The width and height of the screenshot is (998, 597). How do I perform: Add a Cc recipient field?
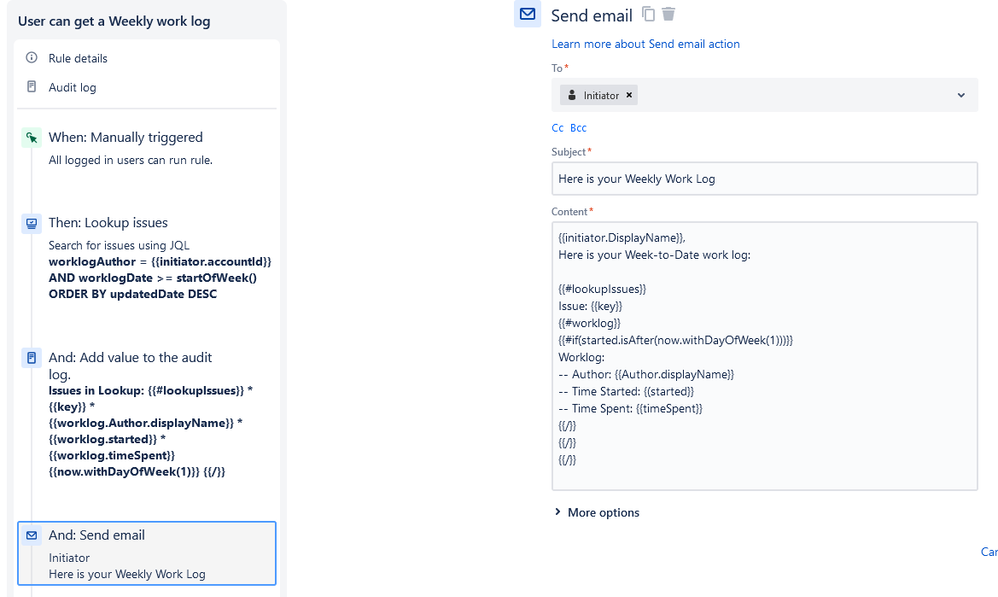(557, 128)
